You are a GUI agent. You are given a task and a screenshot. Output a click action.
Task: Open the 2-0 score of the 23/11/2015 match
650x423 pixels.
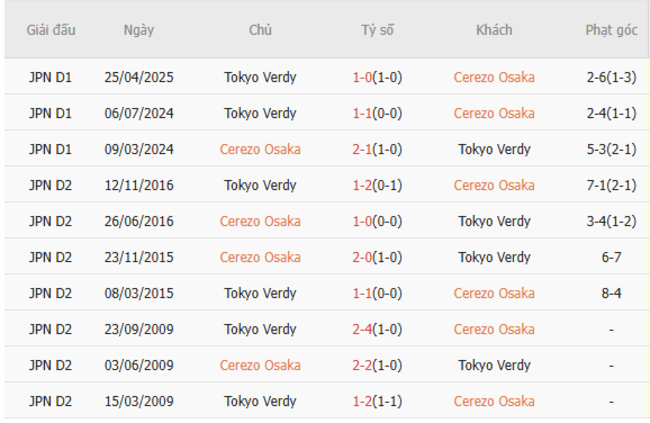point(377,257)
